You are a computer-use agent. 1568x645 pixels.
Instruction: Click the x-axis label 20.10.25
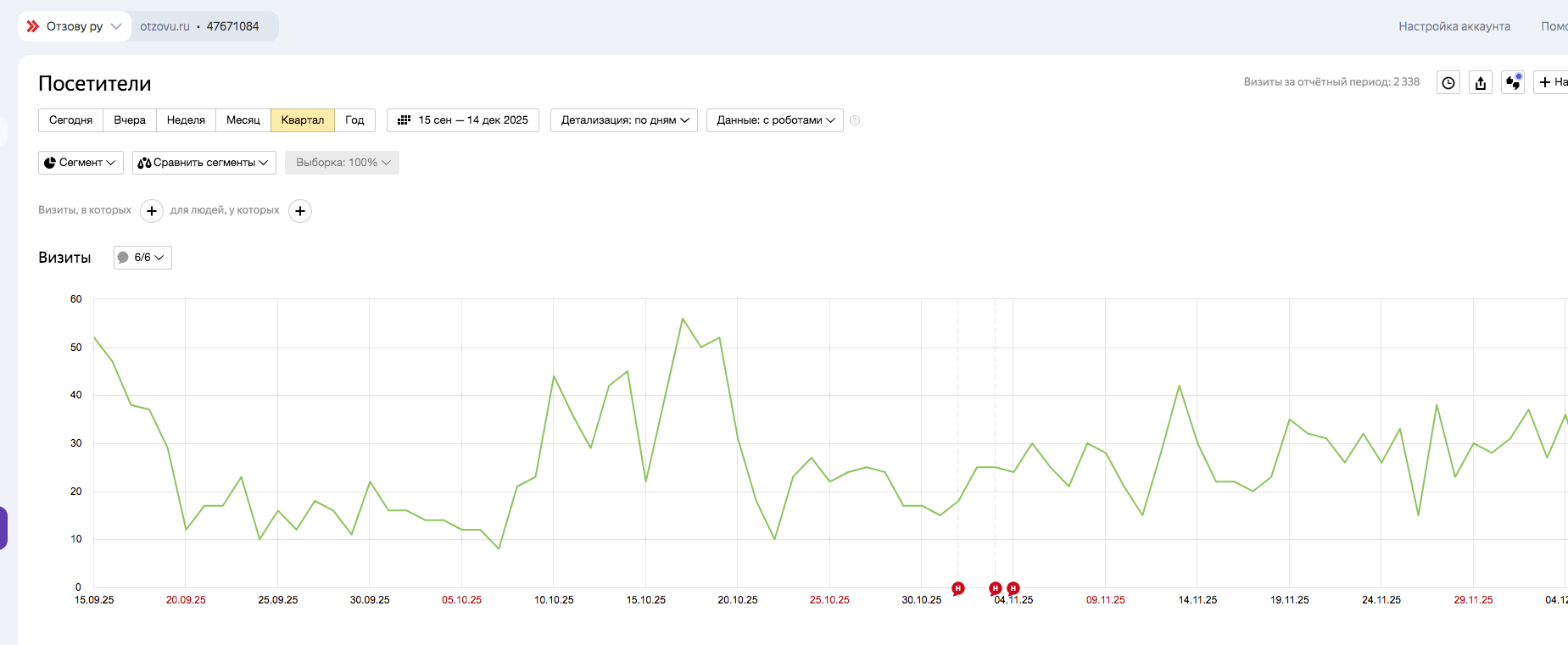click(738, 600)
